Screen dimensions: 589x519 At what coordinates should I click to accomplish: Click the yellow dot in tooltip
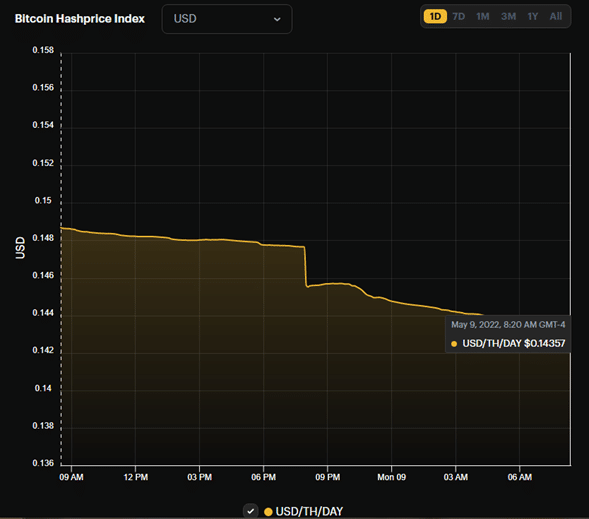click(454, 344)
